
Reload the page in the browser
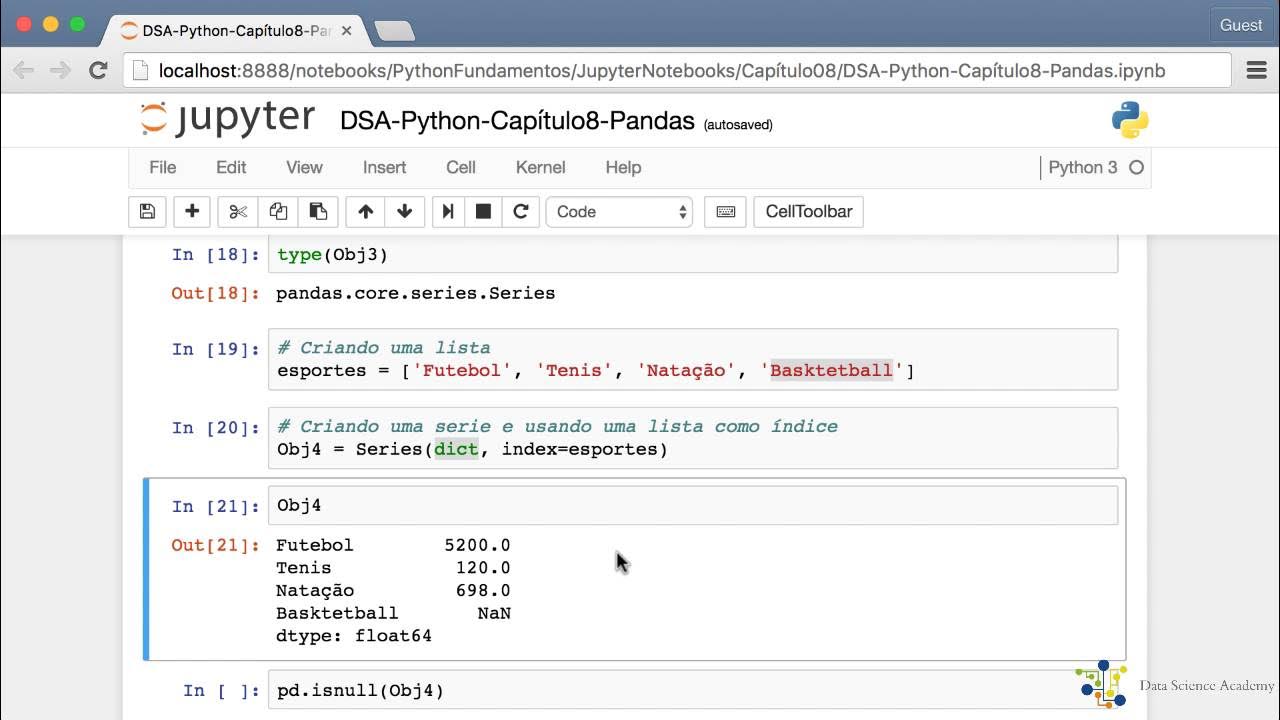(98, 71)
